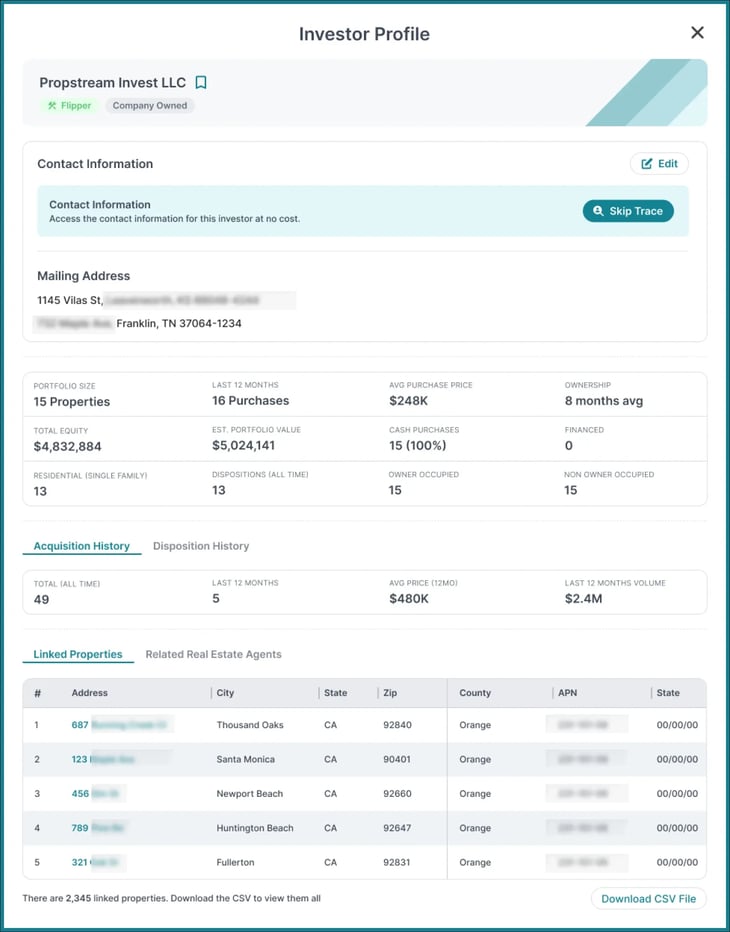This screenshot has width=730, height=932.
Task: Bookmark Propstream Invest LLC investor
Action: tap(201, 83)
